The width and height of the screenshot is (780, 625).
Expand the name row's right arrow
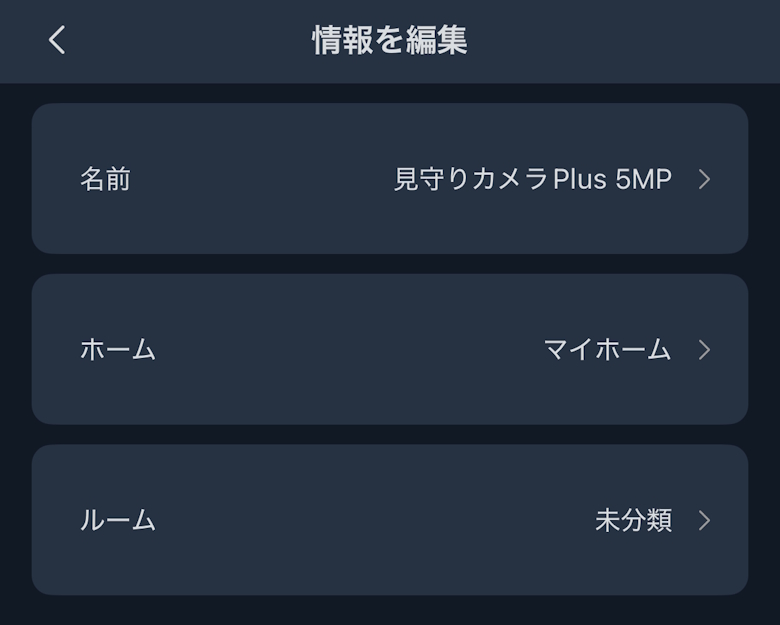(x=704, y=179)
